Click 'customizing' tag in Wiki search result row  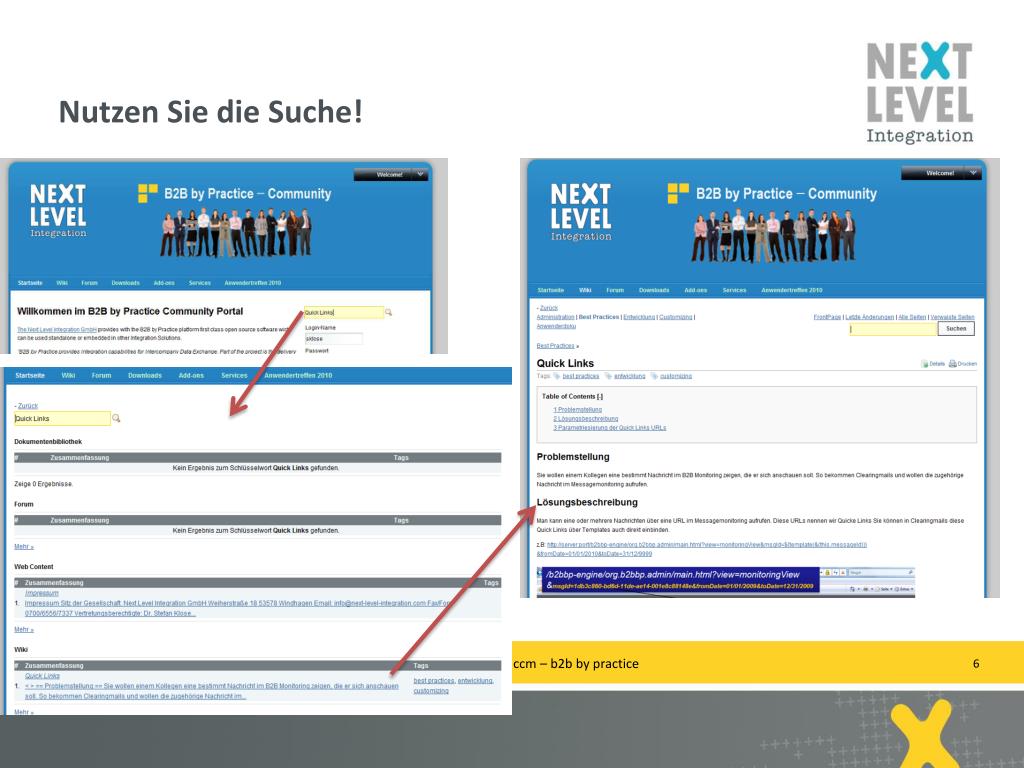[431, 691]
